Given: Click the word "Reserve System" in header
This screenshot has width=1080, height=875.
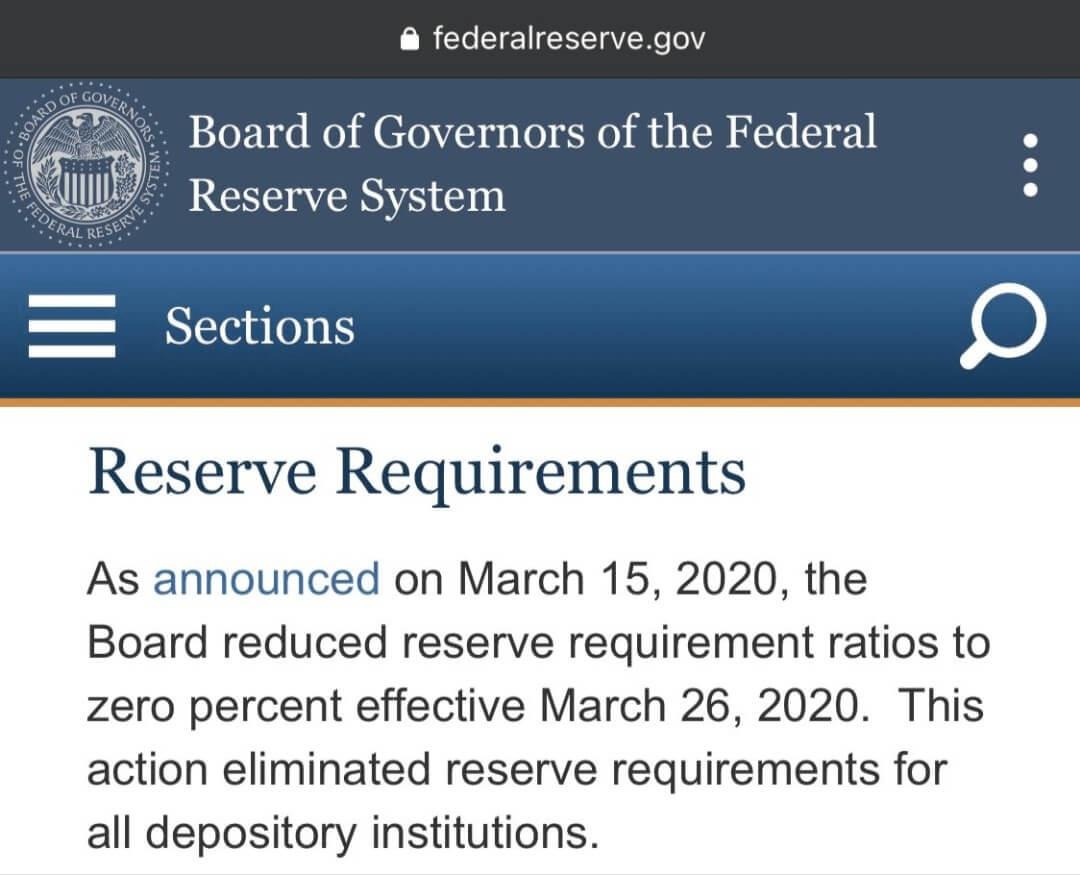Looking at the screenshot, I should pyautogui.click(x=347, y=195).
